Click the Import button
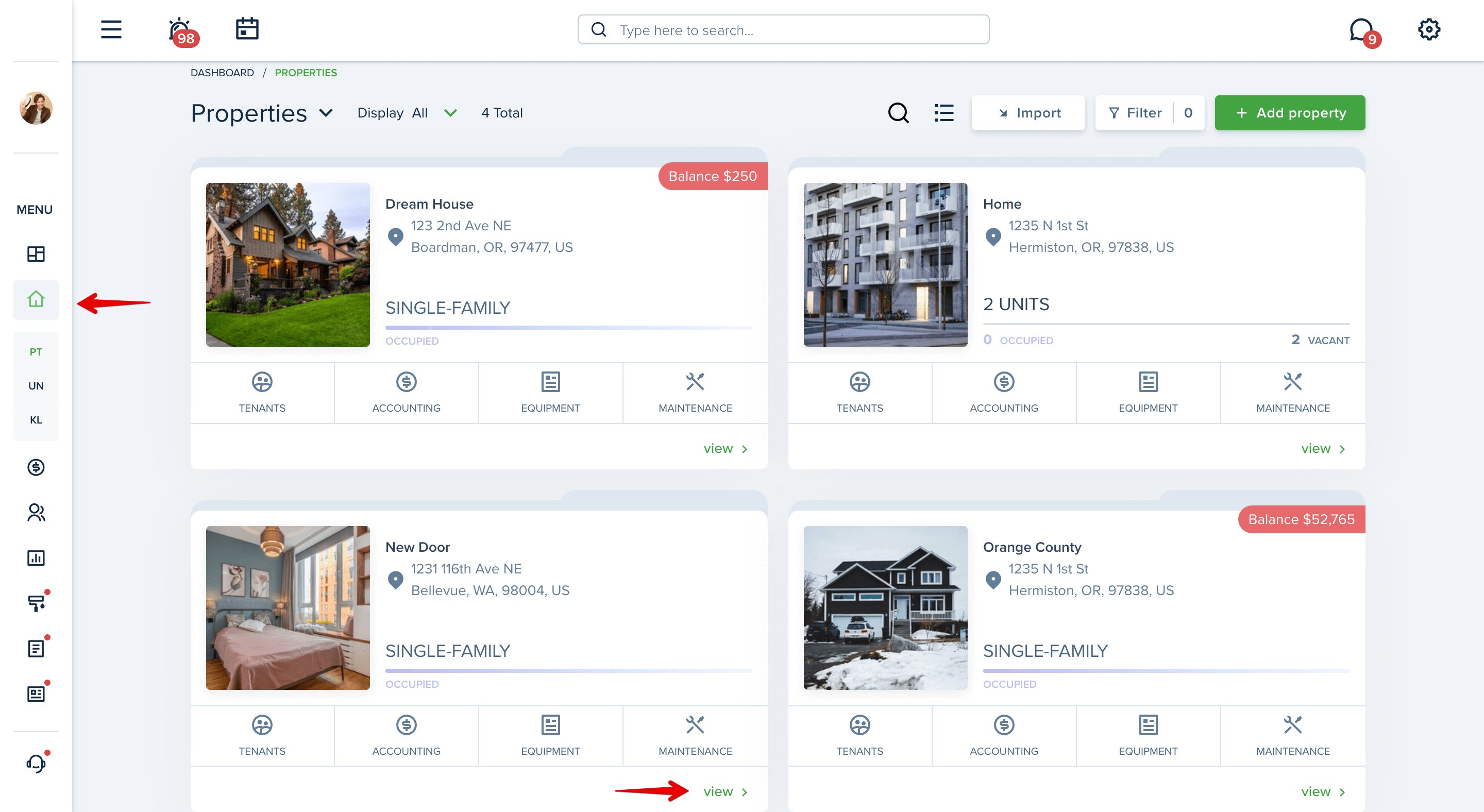1484x812 pixels. [1028, 113]
